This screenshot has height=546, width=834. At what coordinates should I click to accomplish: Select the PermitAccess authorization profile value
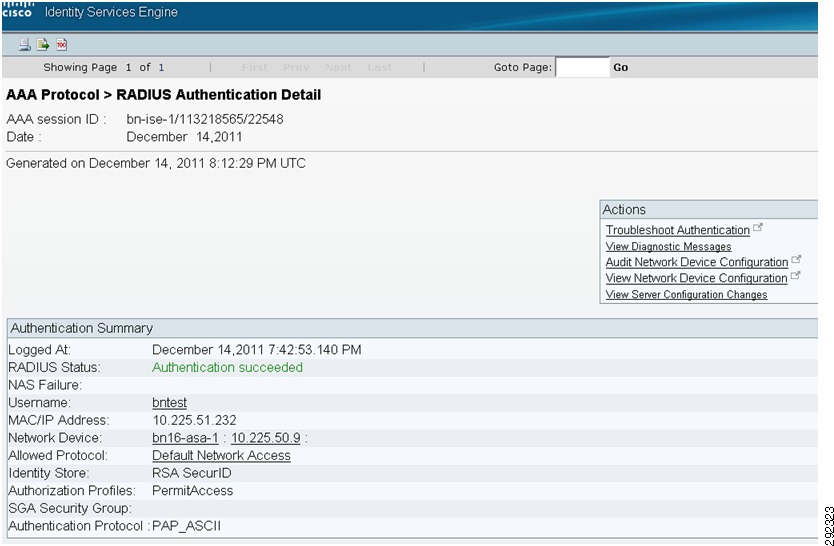pos(193,491)
